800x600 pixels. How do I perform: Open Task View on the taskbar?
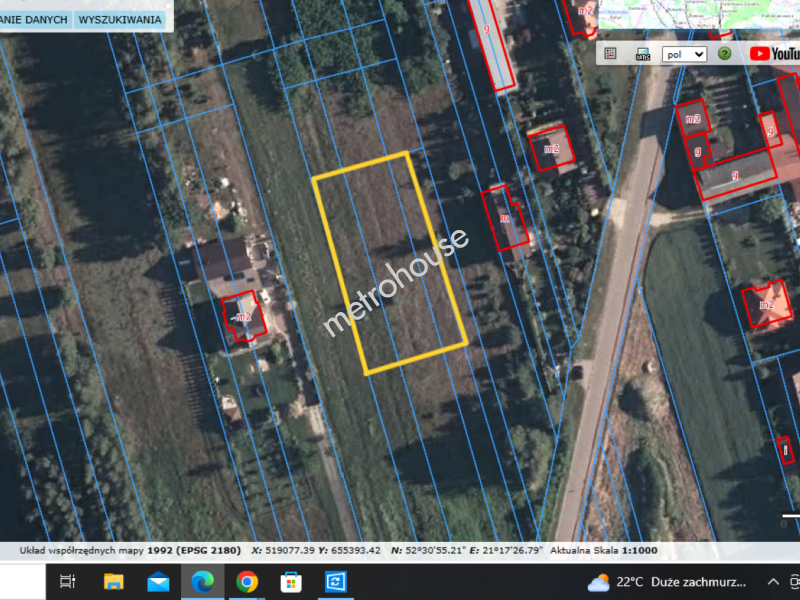point(67,582)
